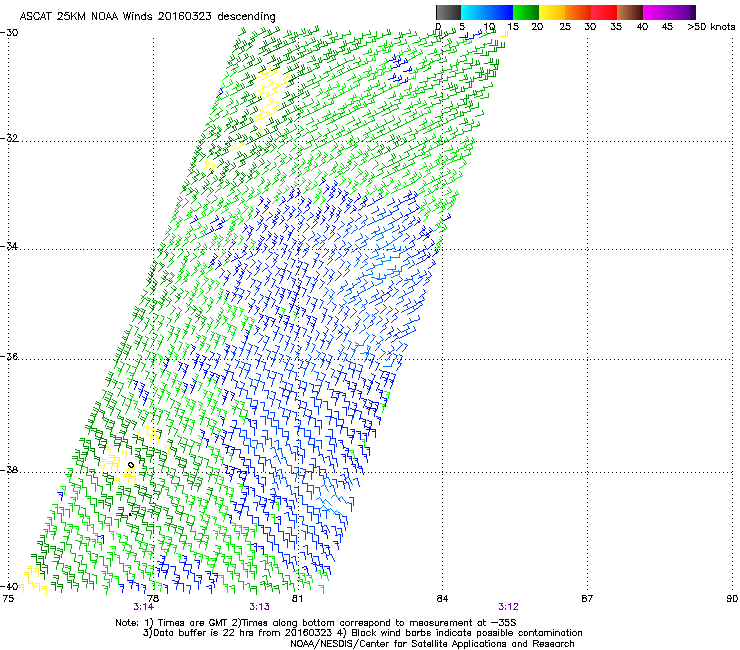740x650 pixels.
Task: Click the latitude label -32
Action: [9, 138]
